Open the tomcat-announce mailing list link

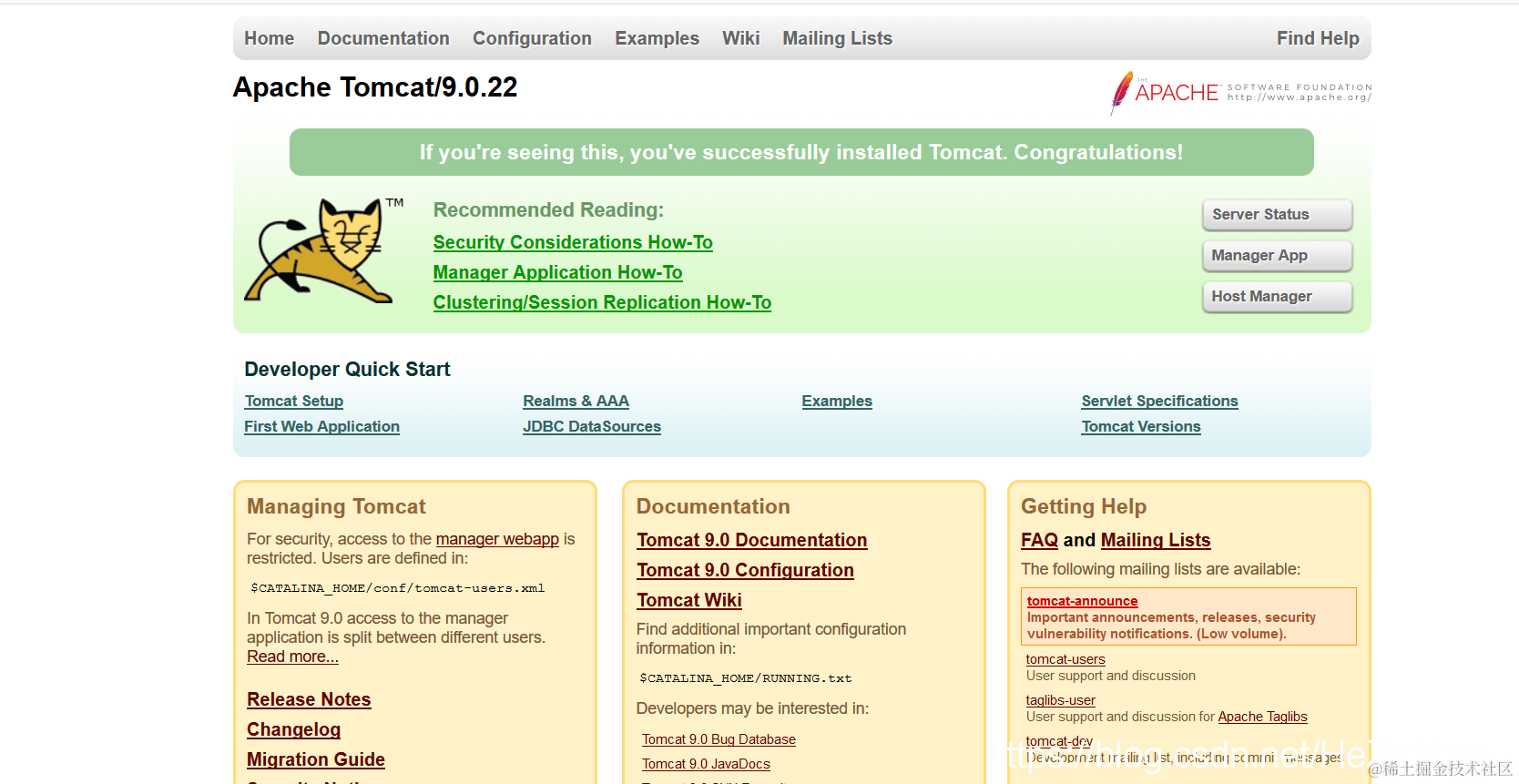pos(1082,601)
